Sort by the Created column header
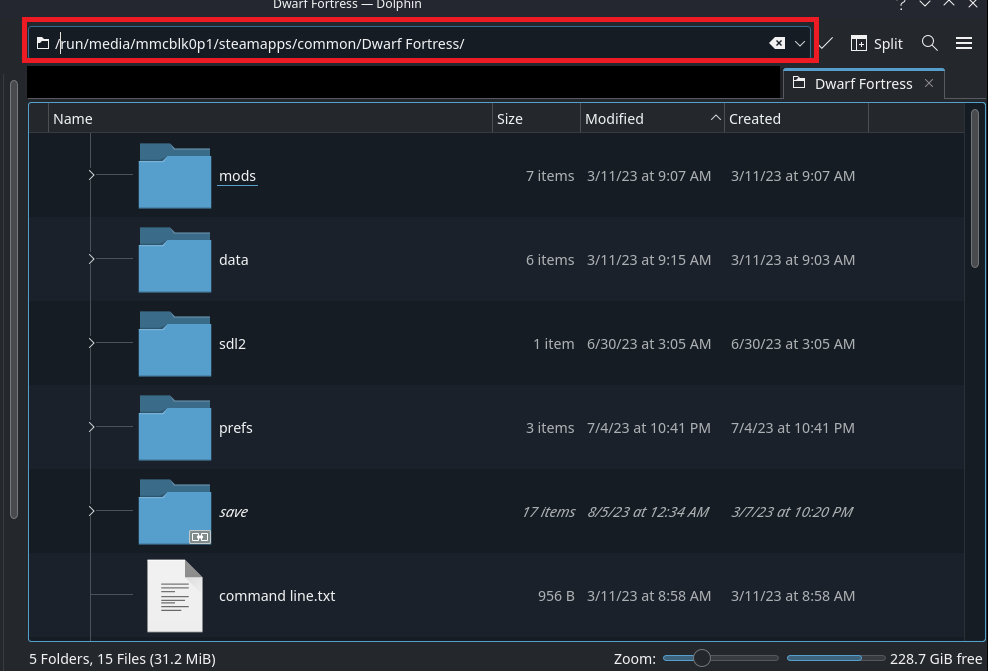The image size is (988, 671). coord(796,118)
